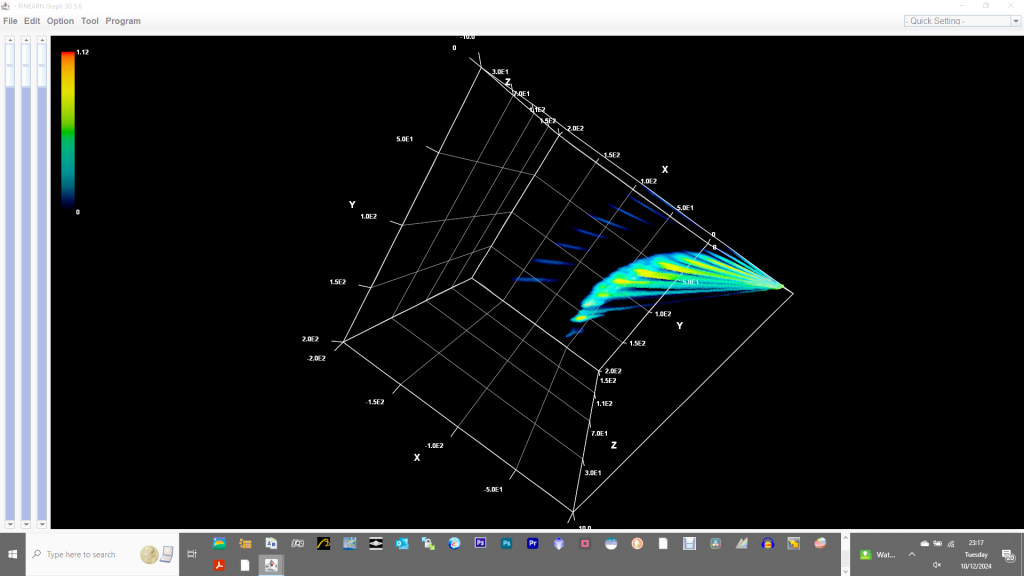The image size is (1024, 576).
Task: Launch Premiere Pro from the taskbar
Action: click(533, 543)
